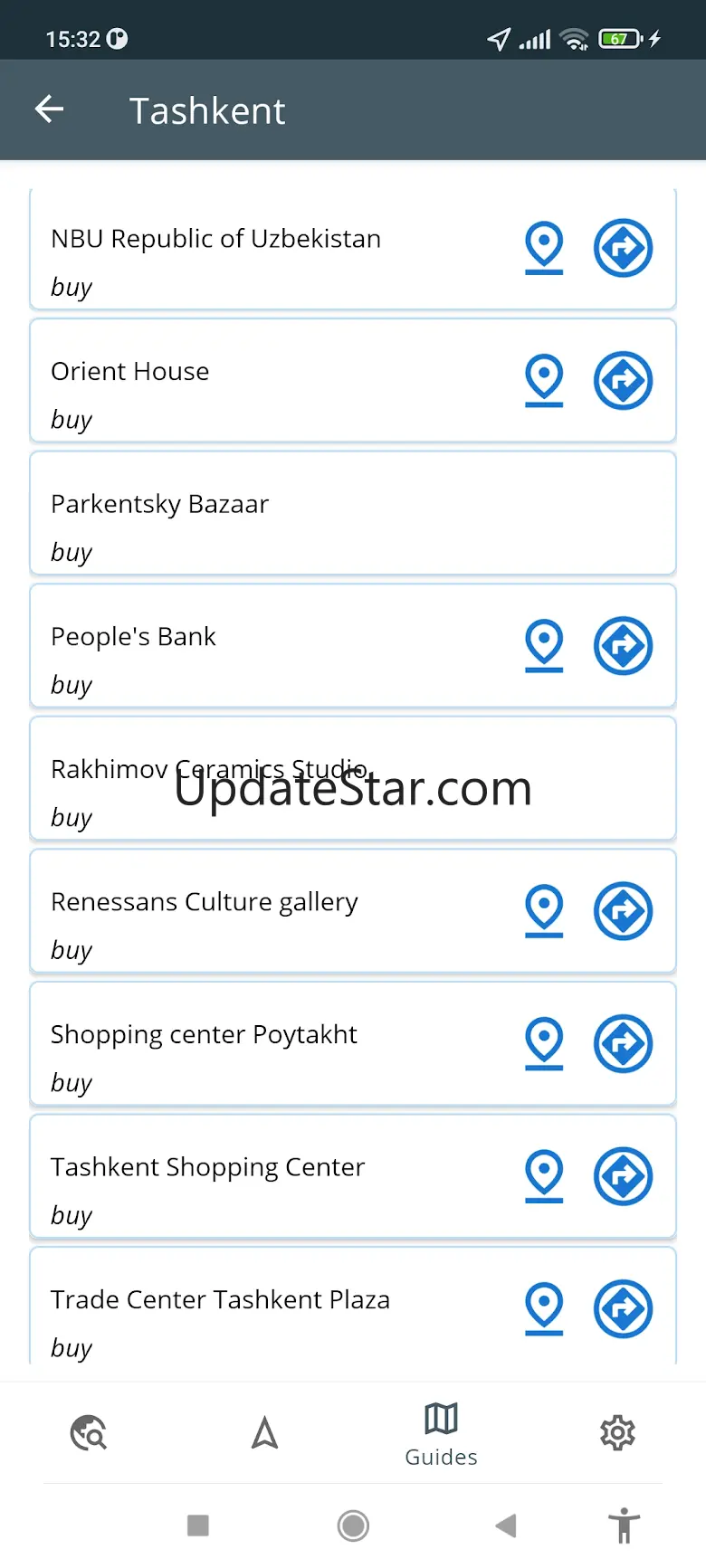The width and height of the screenshot is (706, 1568).
Task: Show People's Bank location pin
Action: [544, 646]
